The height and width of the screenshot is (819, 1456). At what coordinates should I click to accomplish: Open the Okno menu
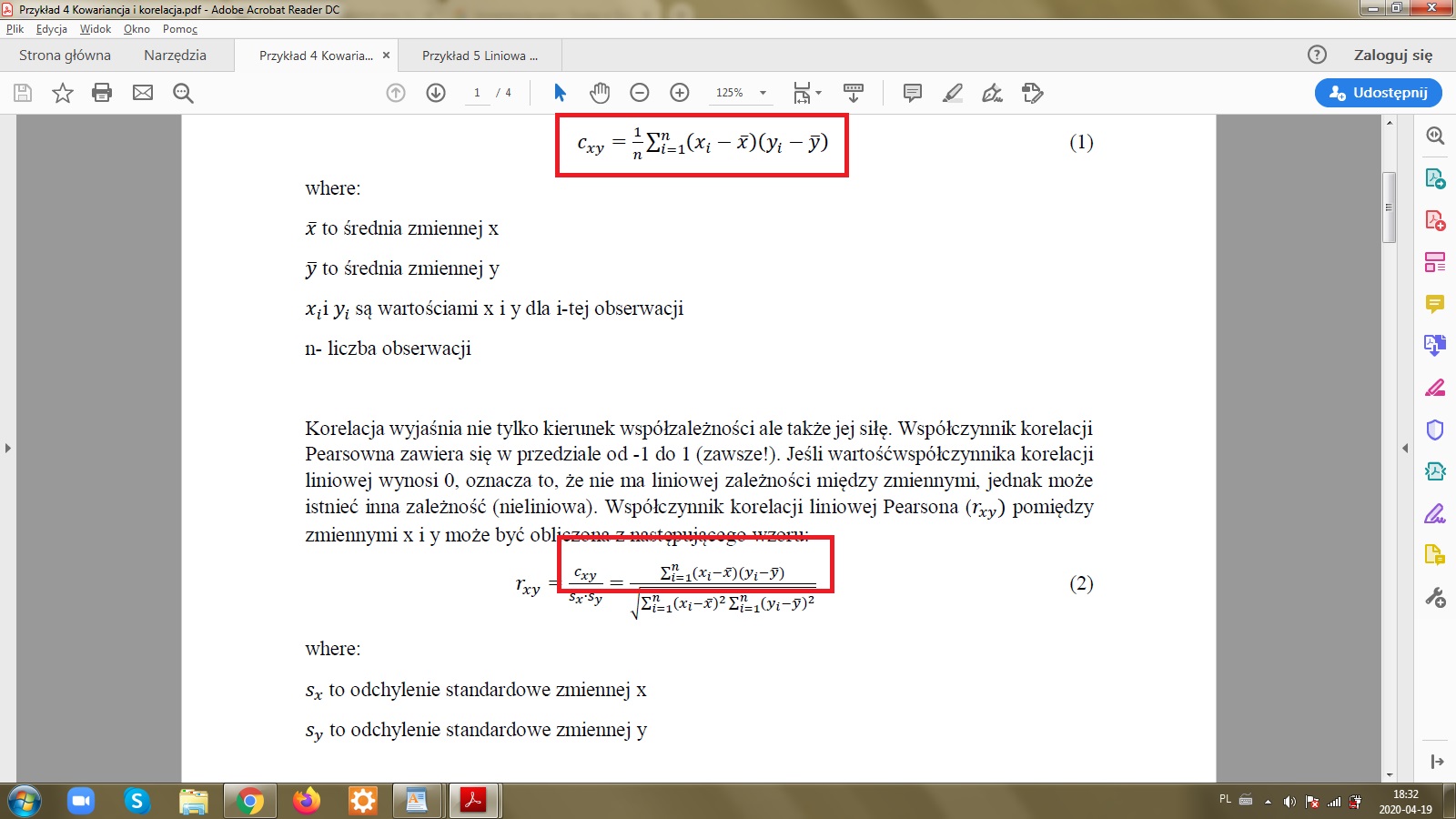(136, 29)
